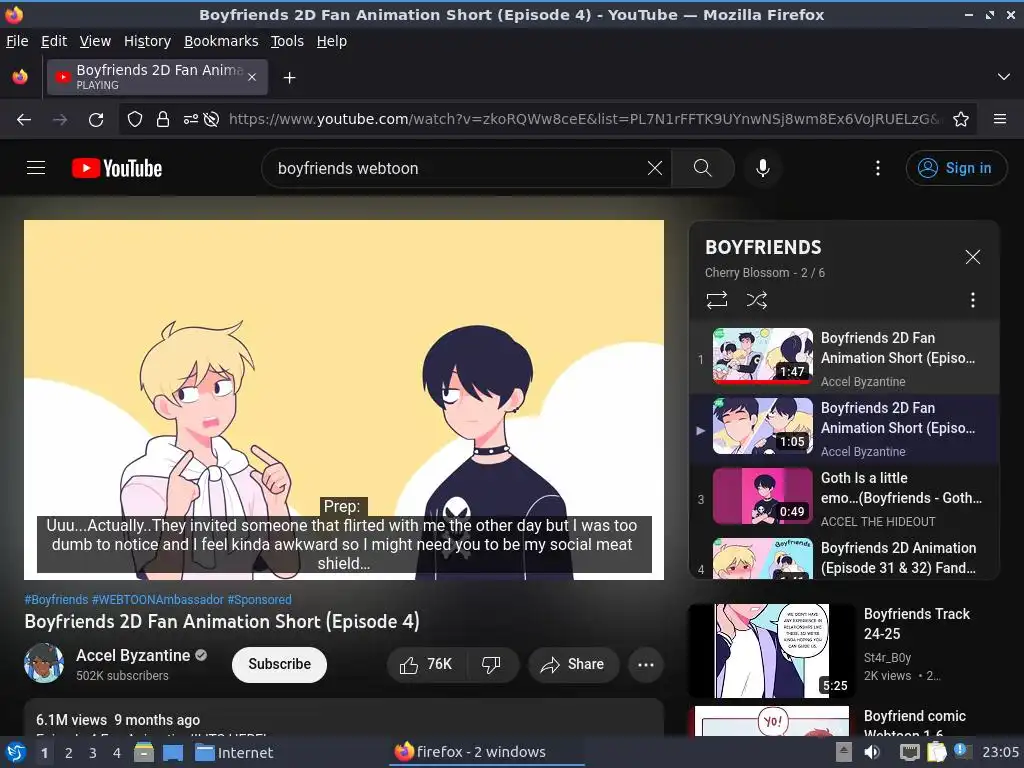Image resolution: width=1024 pixels, height=768 pixels.
Task: Open the #Boyfriends hashtag
Action: pyautogui.click(x=56, y=600)
